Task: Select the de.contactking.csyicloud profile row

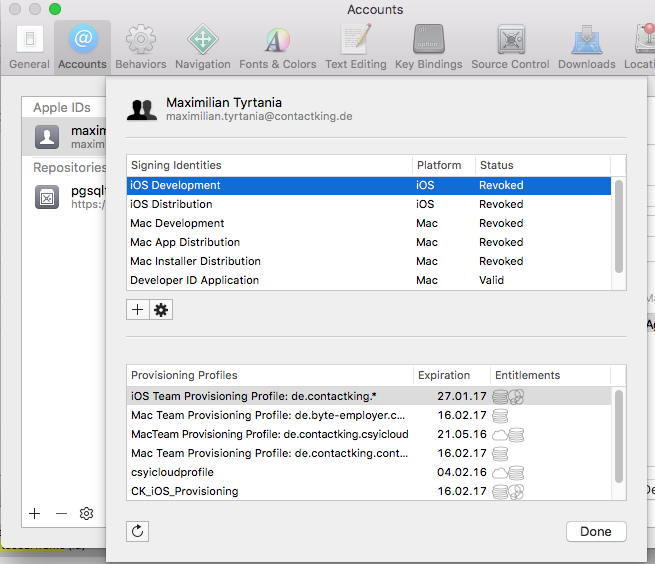Action: (369, 434)
